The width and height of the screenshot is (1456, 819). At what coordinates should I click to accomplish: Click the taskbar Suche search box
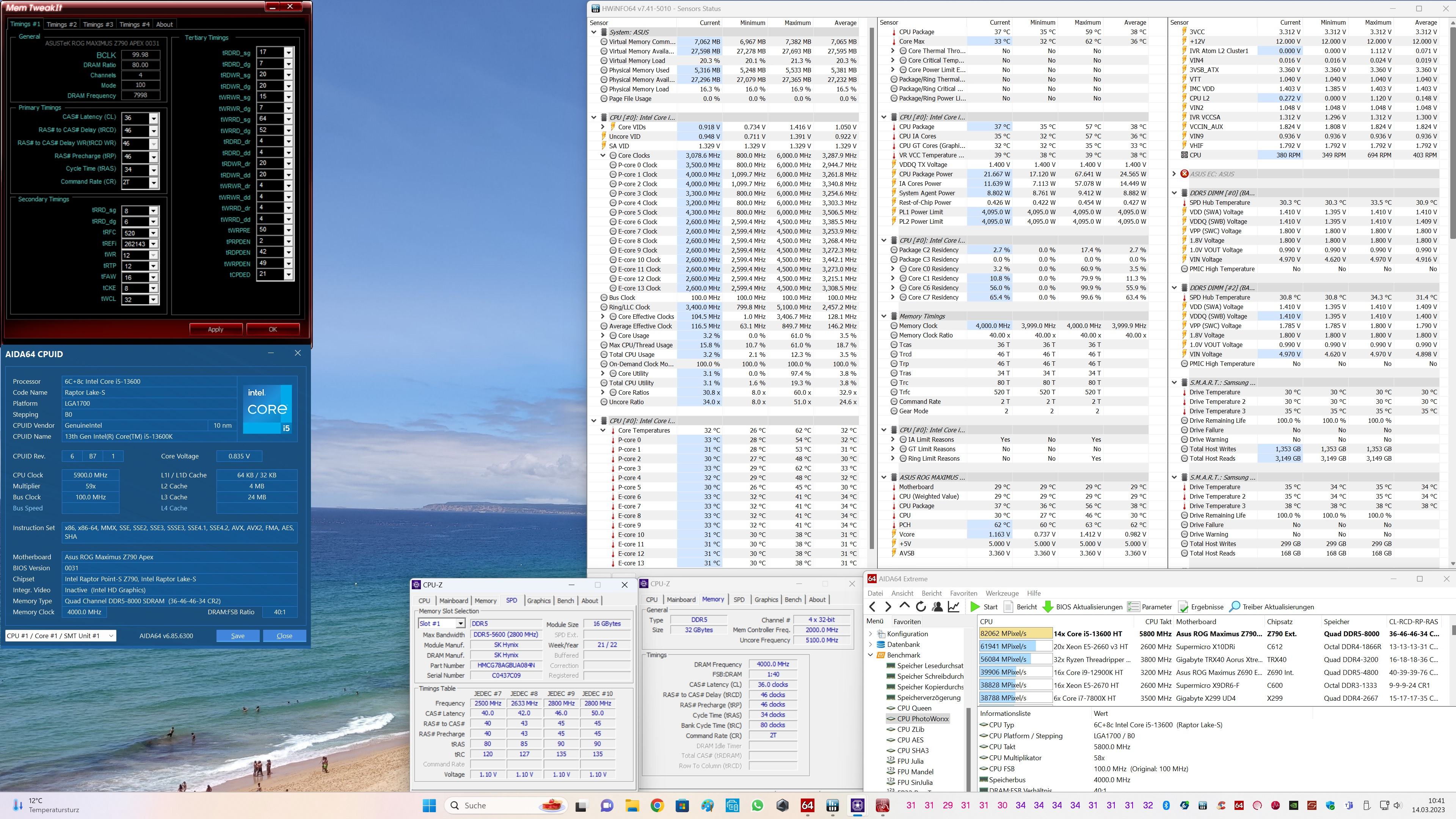pos(505,805)
